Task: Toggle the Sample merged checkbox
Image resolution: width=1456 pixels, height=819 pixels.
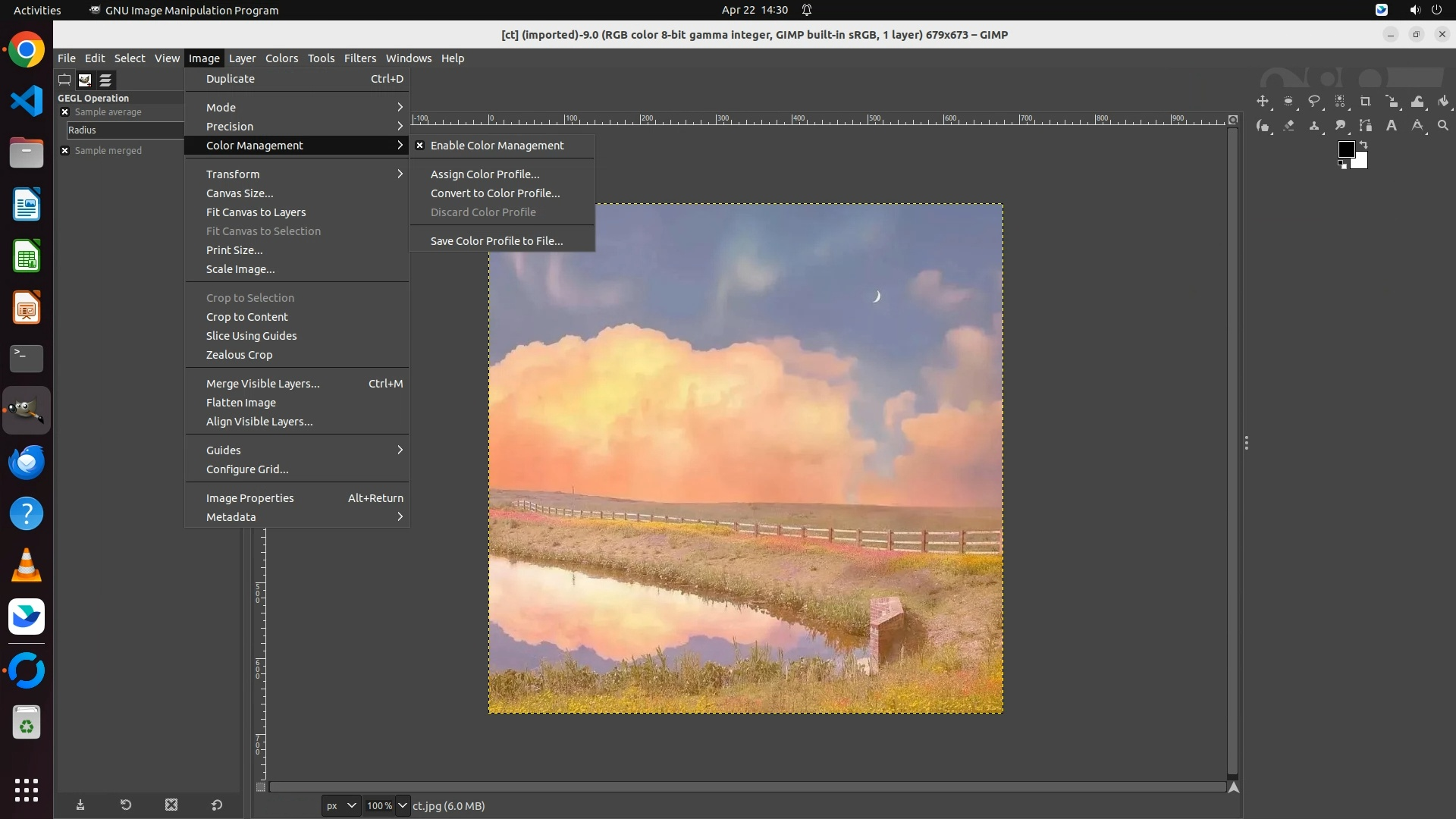Action: pos(64,151)
